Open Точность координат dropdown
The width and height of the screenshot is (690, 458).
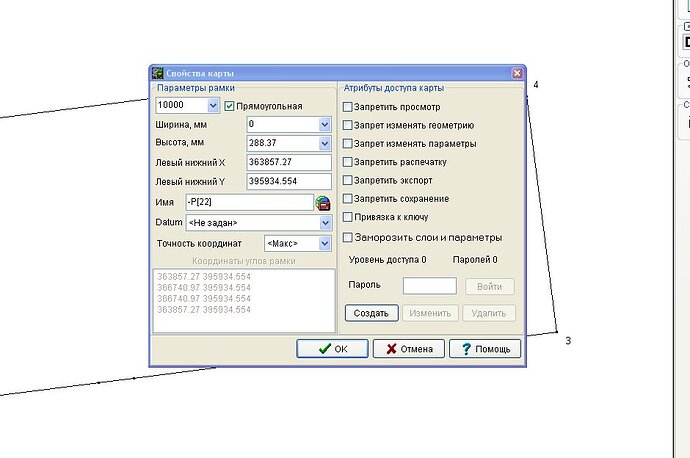tap(324, 243)
